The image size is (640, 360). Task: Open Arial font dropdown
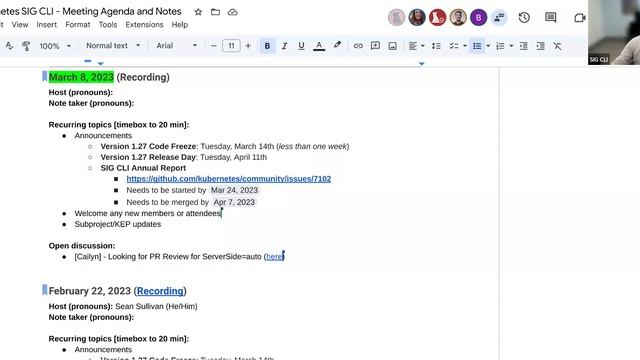point(177,45)
